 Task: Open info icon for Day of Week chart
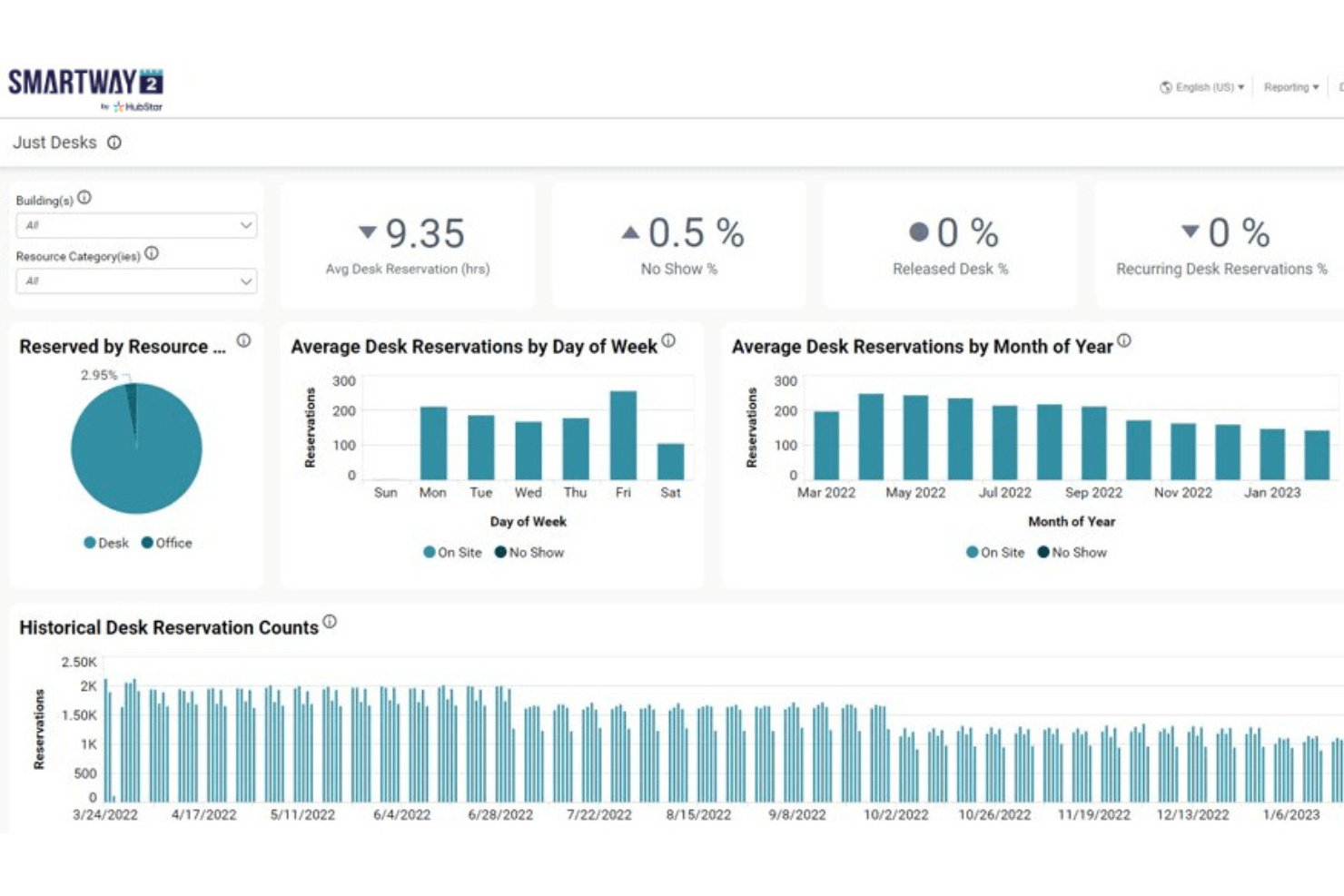tap(668, 340)
